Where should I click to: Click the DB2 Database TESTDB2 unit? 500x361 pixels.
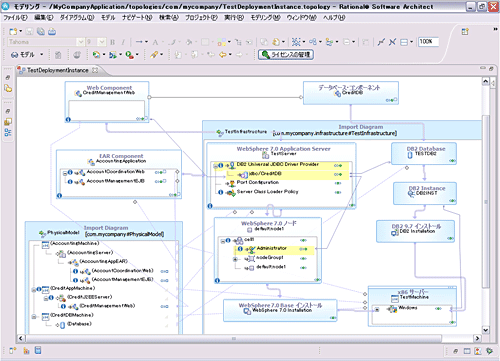tap(424, 153)
